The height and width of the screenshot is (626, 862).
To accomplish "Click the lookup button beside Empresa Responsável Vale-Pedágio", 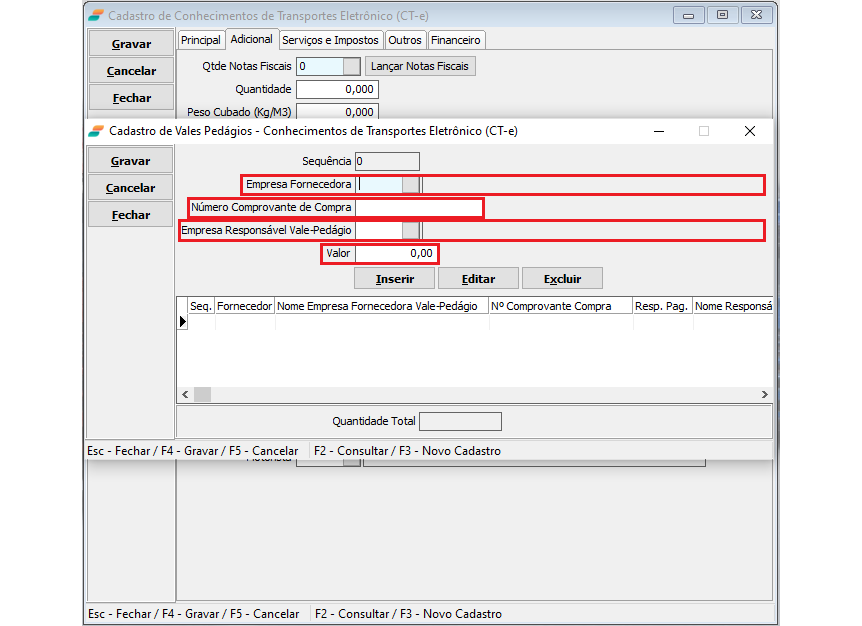I will 410,231.
